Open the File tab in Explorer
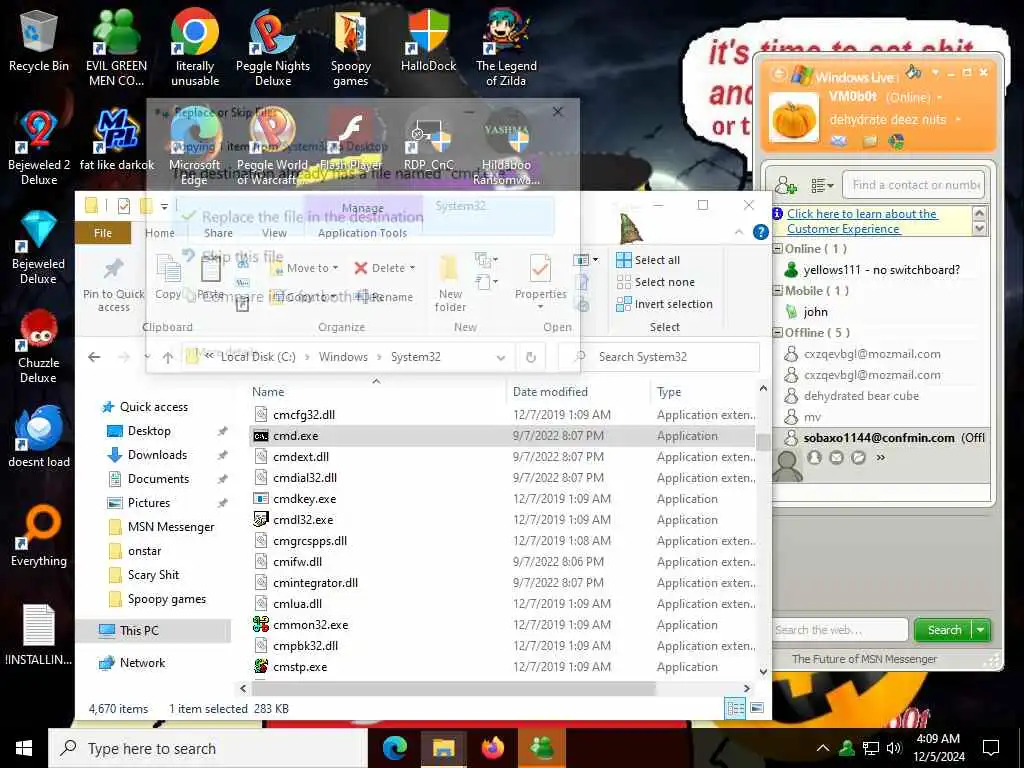This screenshot has height=768, width=1024. tap(103, 233)
